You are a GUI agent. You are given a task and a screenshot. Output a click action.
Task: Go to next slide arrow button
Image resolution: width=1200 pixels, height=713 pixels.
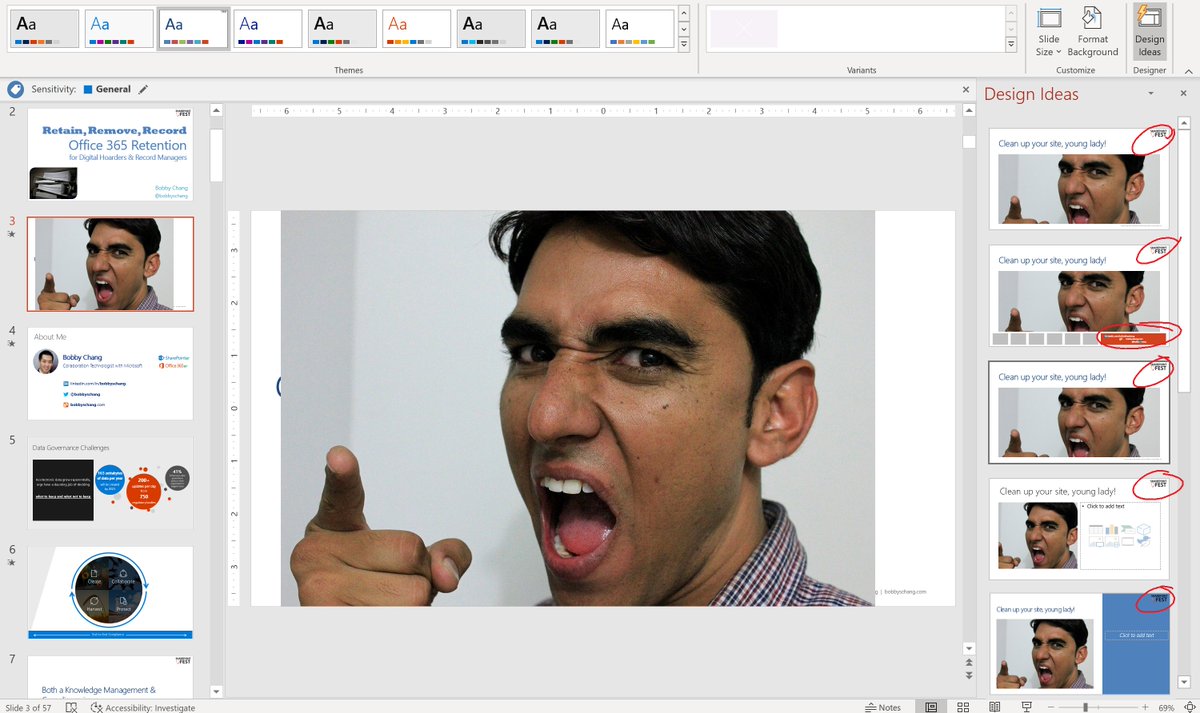968,676
